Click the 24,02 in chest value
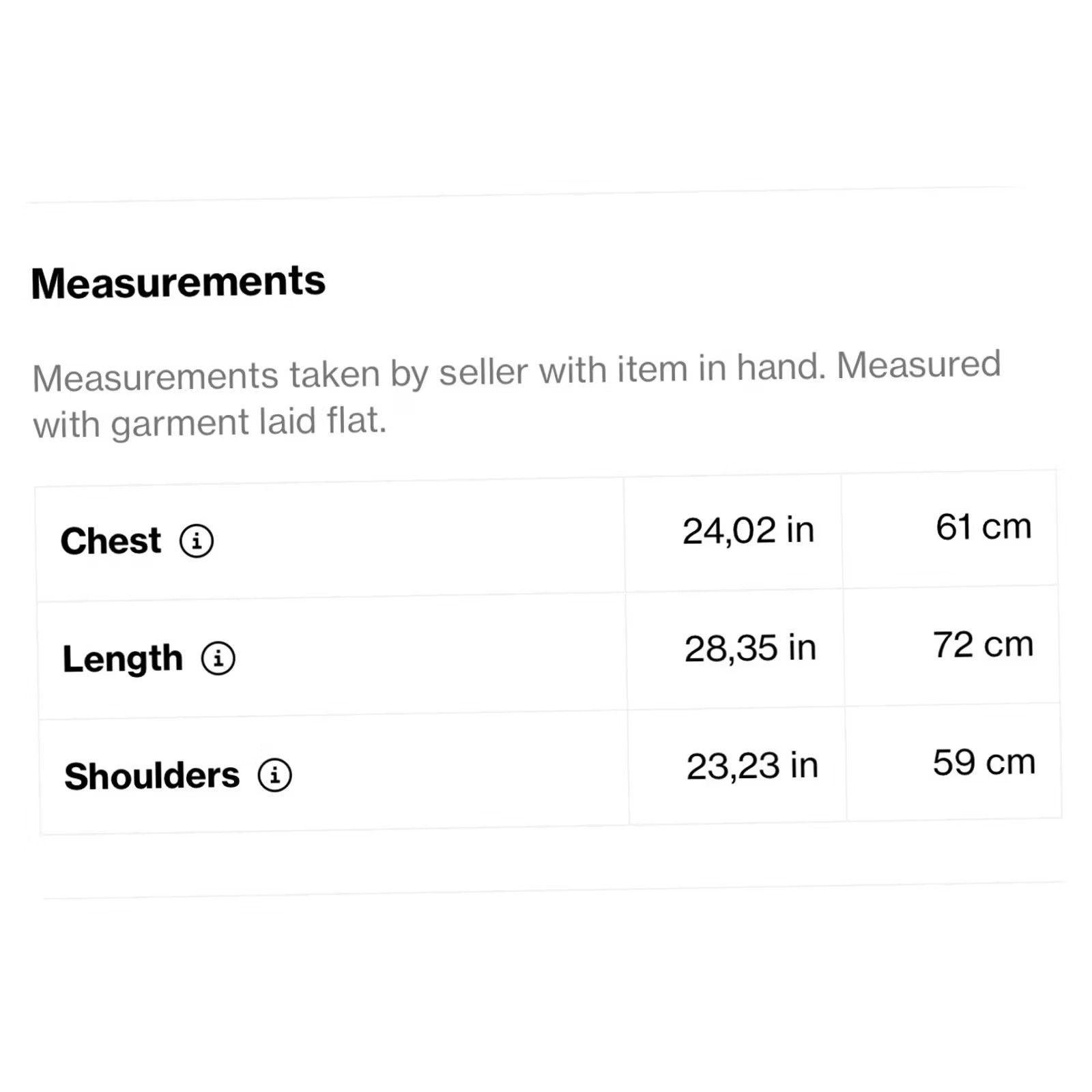 click(x=749, y=530)
